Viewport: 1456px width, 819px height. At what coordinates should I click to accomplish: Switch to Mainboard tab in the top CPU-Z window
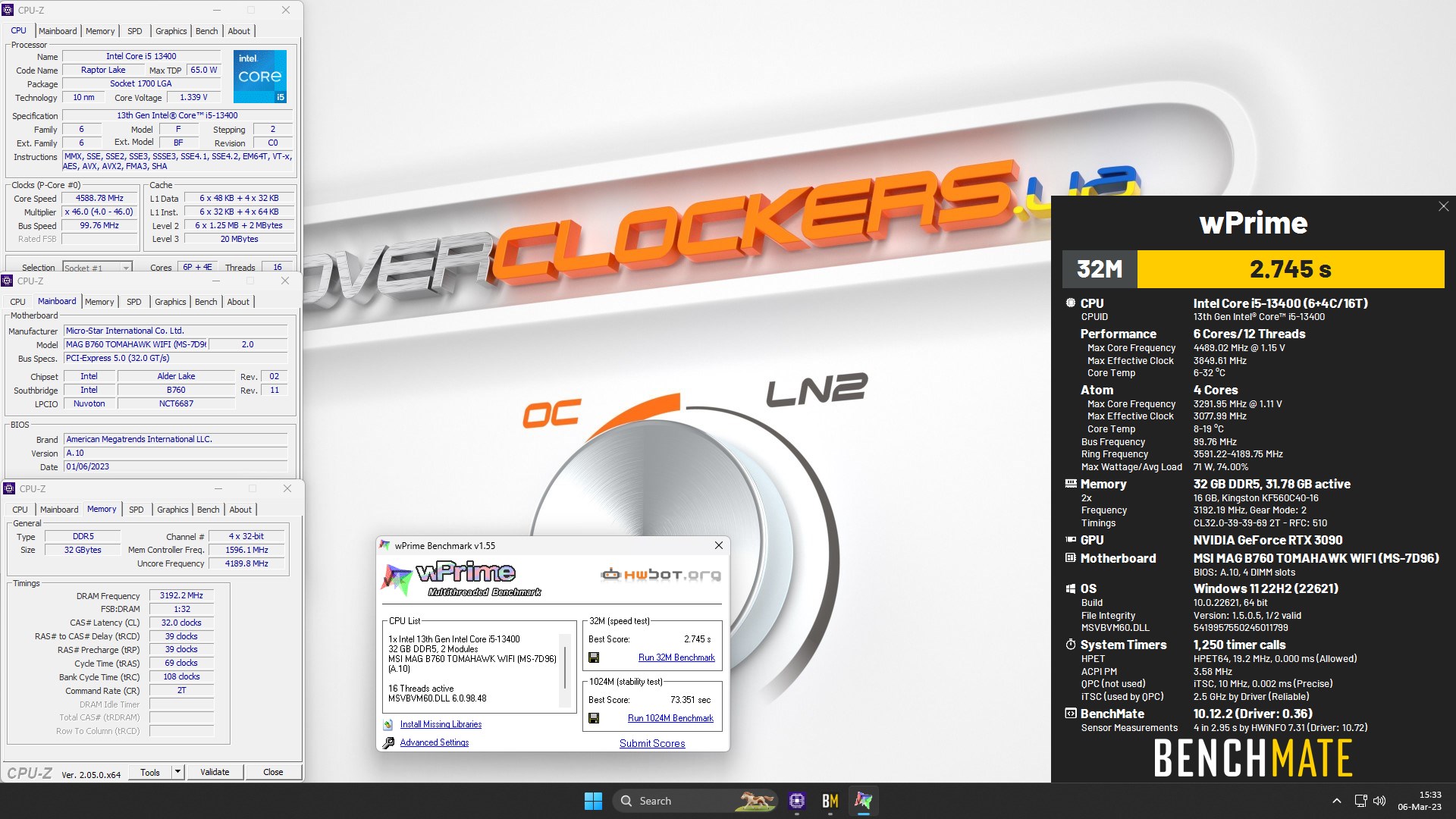click(58, 31)
